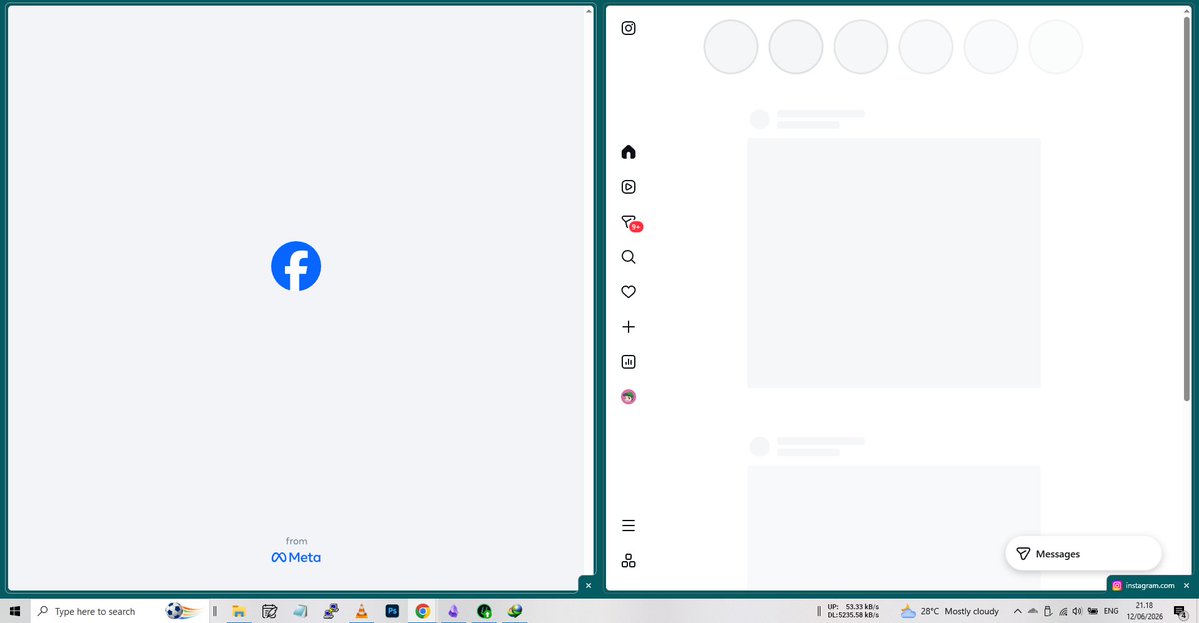Open the Windows Start menu
This screenshot has width=1199, height=623.
(15, 611)
